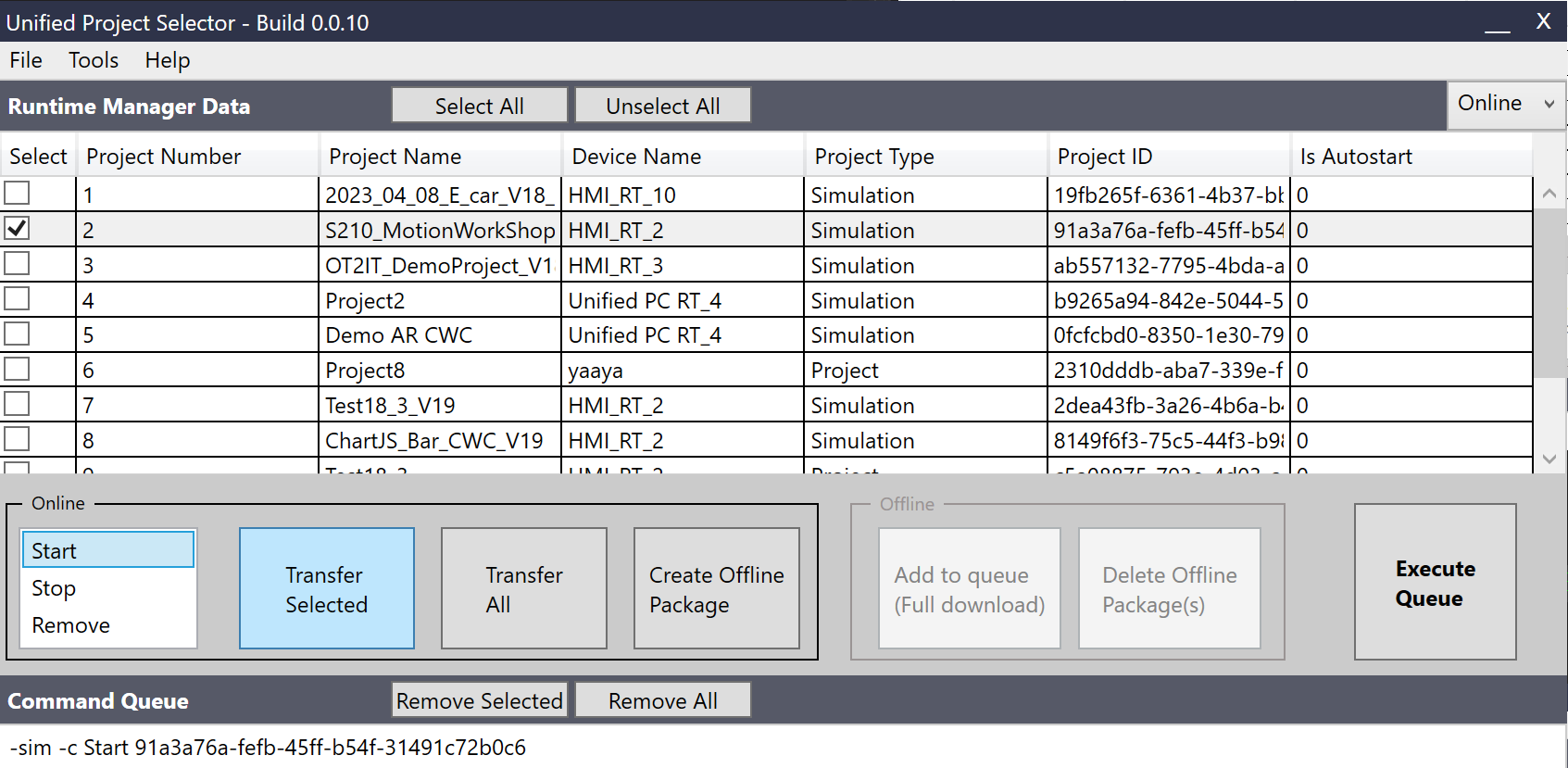Click the Unselect All button
1568x768 pixels.
(663, 106)
